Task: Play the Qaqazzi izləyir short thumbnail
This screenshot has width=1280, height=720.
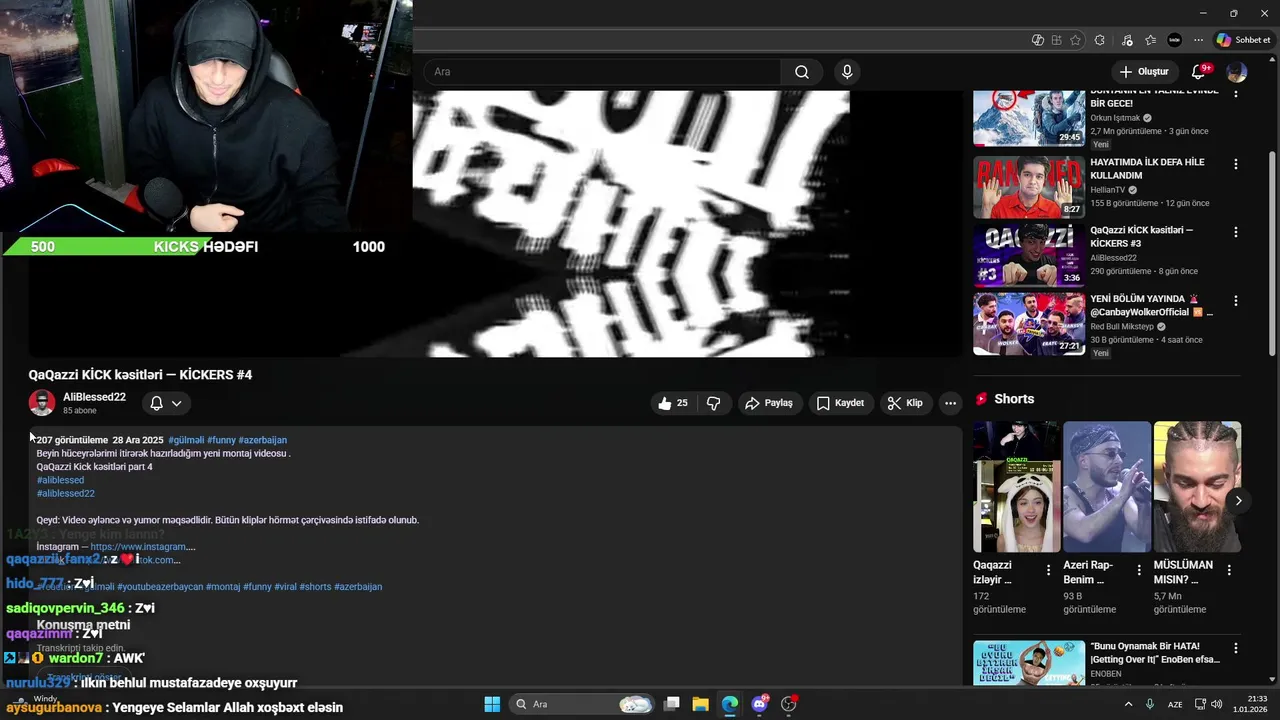Action: pyautogui.click(x=1017, y=487)
